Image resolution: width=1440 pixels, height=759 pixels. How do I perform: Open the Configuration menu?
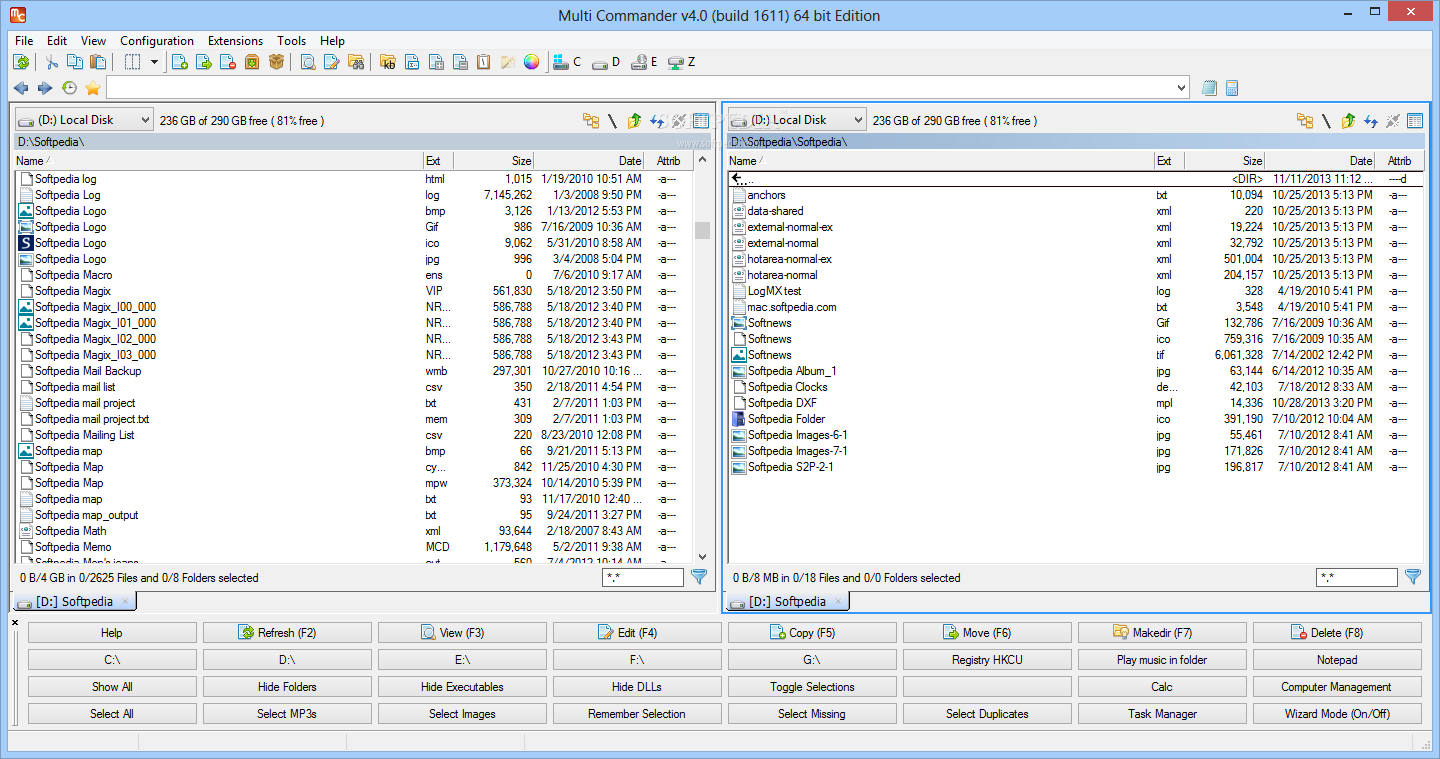point(157,41)
